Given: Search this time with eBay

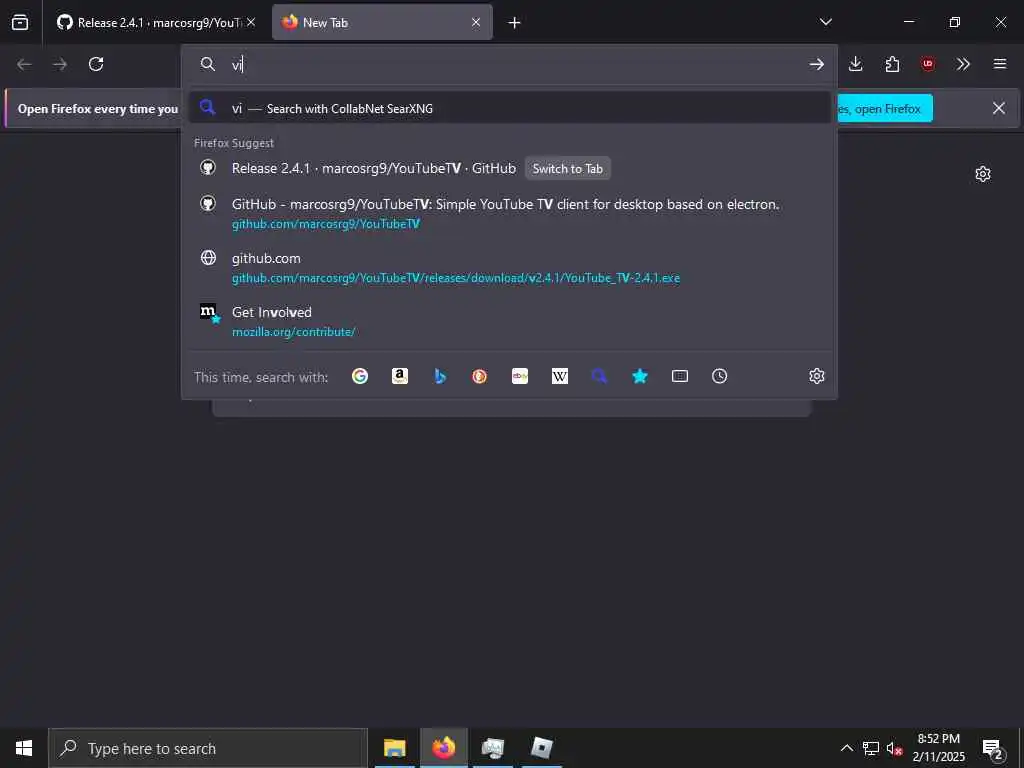Looking at the screenshot, I should click(520, 376).
